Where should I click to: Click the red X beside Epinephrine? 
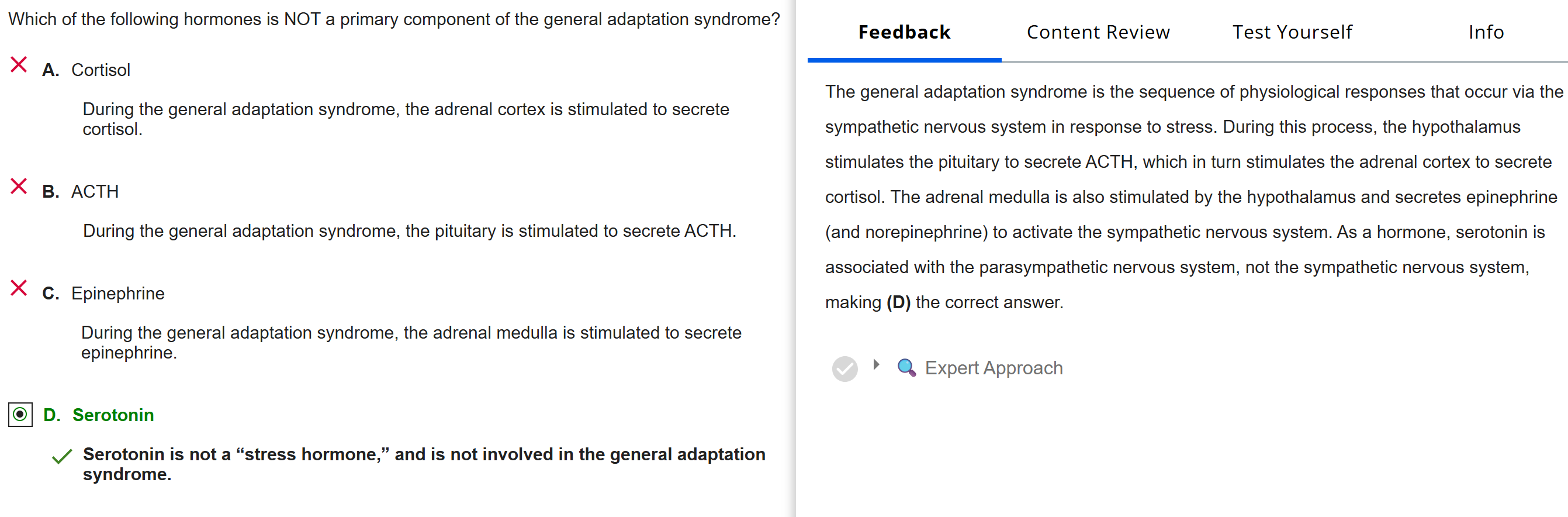19,288
